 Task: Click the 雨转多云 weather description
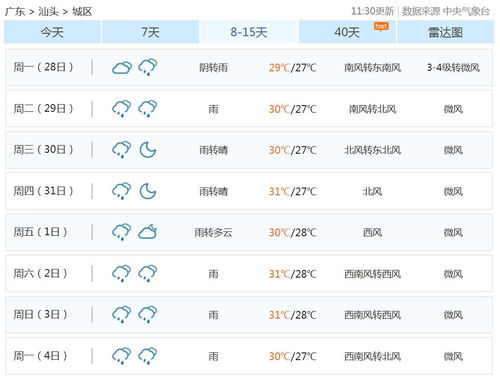click(213, 232)
